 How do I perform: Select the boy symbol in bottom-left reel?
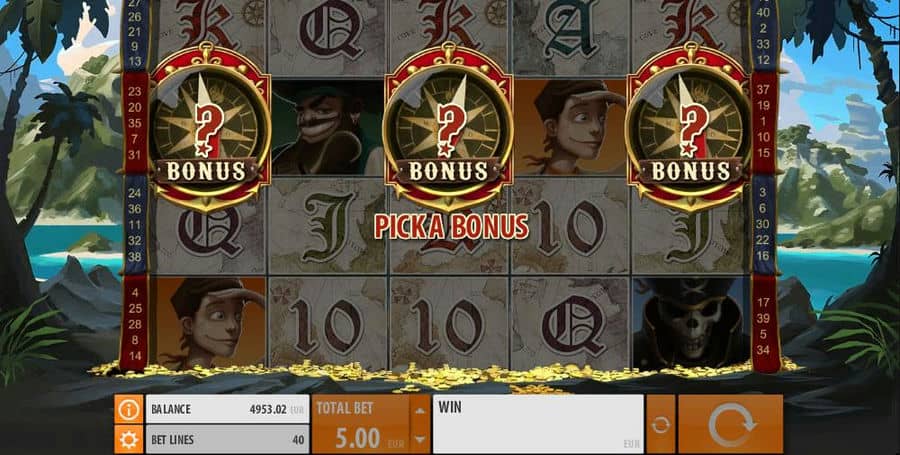click(209, 324)
